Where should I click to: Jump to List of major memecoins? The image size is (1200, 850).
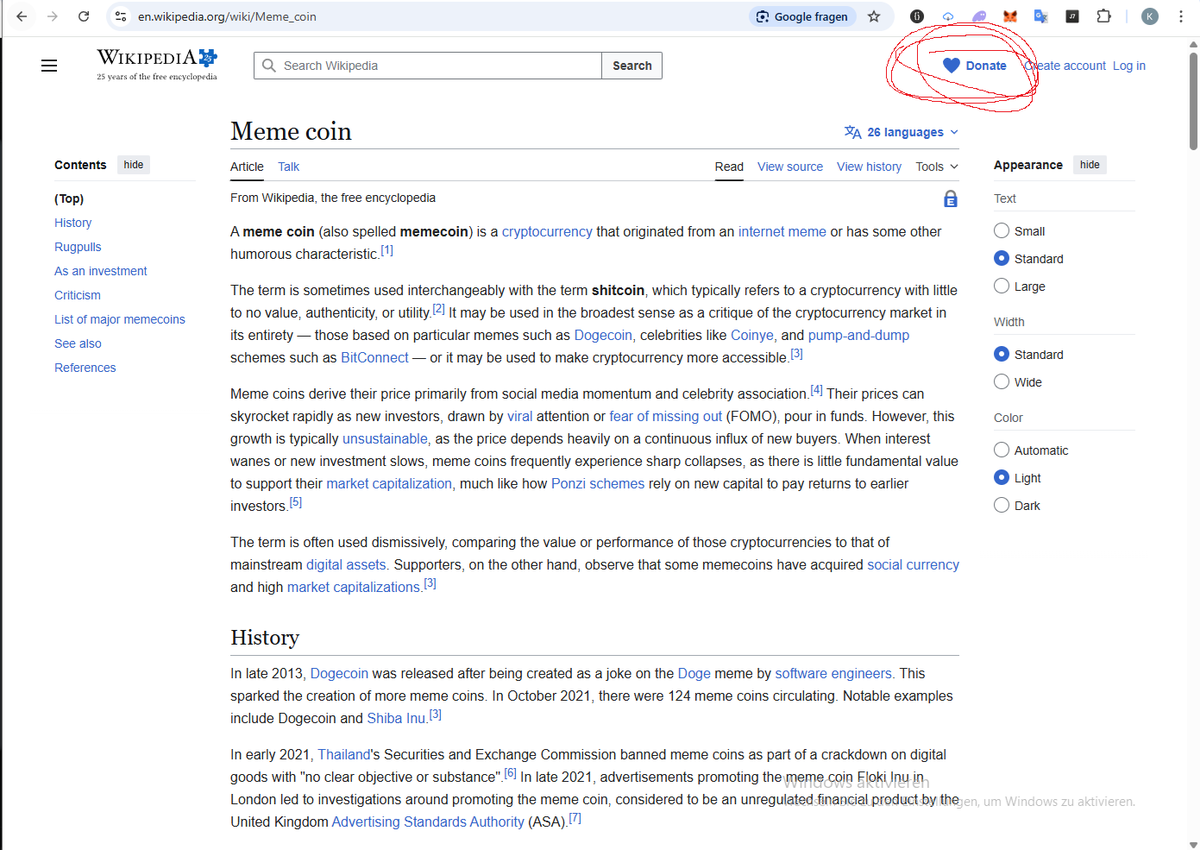[x=120, y=319]
